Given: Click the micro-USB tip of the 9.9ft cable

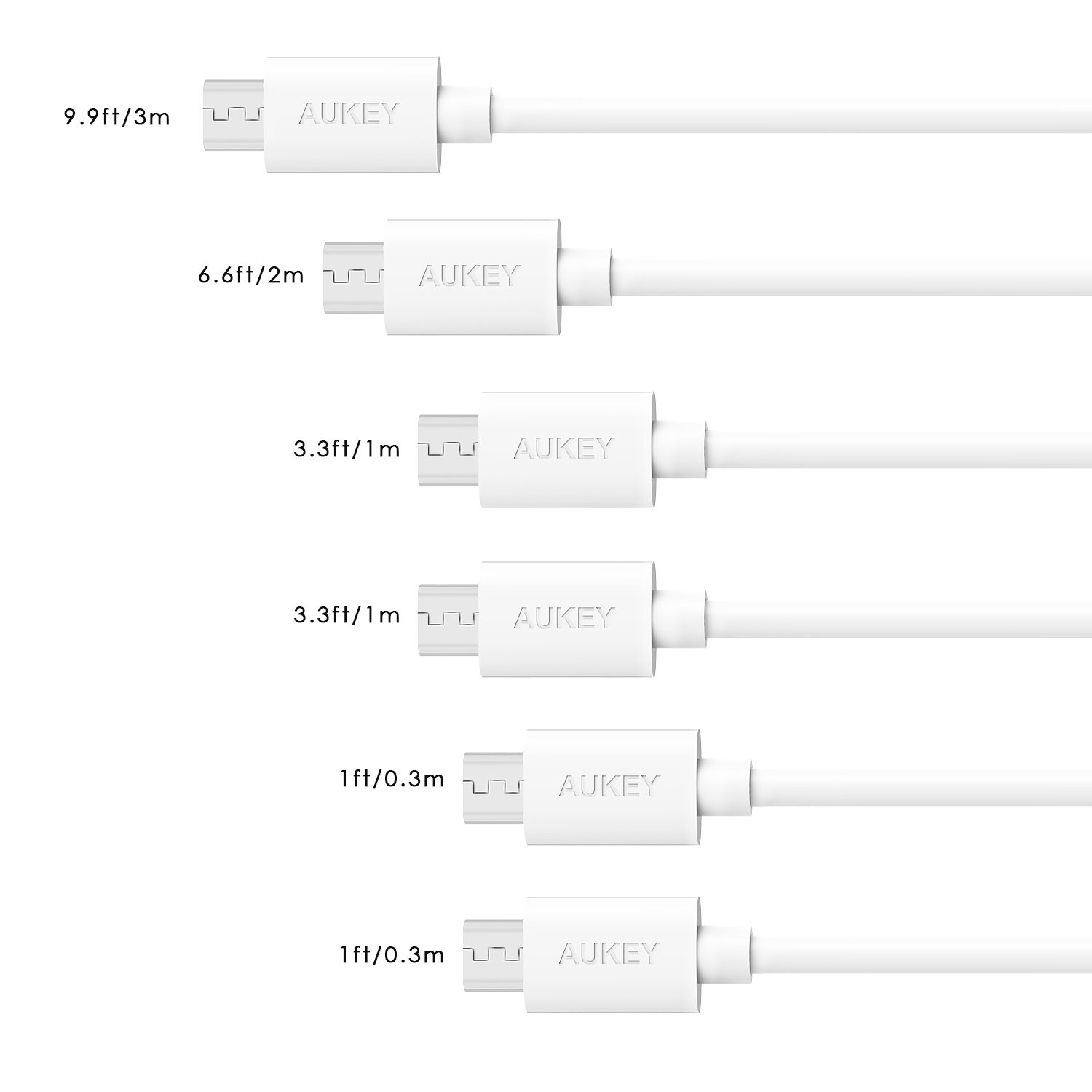Looking at the screenshot, I should coord(232,114).
